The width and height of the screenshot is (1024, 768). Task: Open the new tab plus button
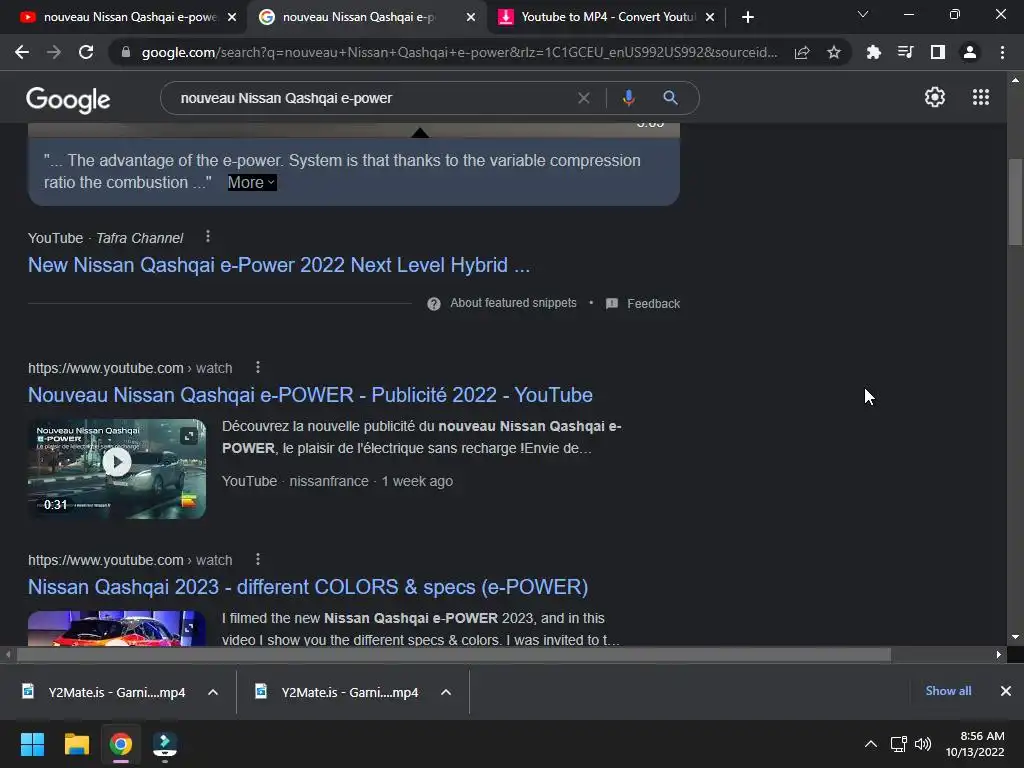(748, 17)
